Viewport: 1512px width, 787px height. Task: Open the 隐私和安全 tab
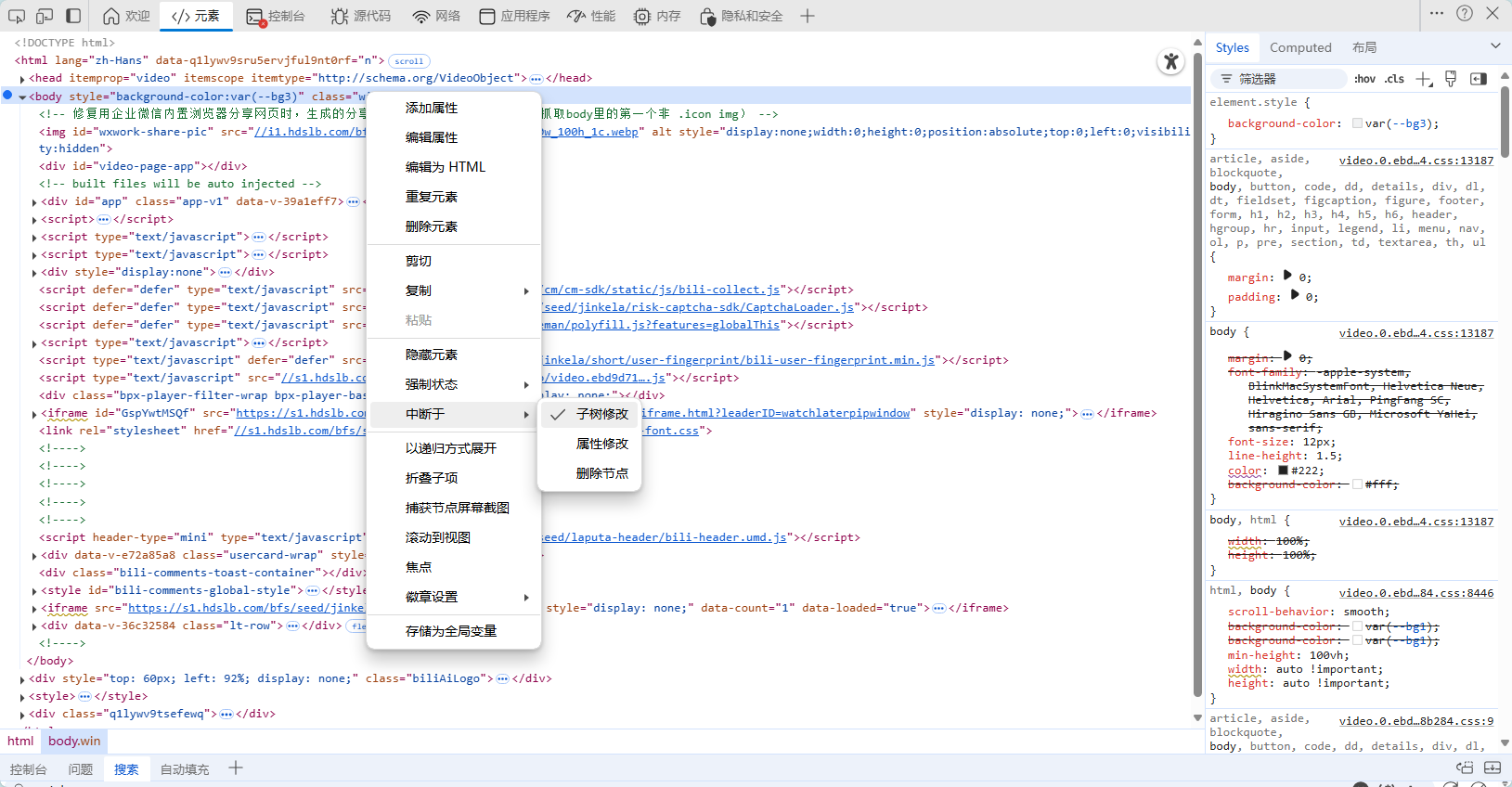point(742,16)
